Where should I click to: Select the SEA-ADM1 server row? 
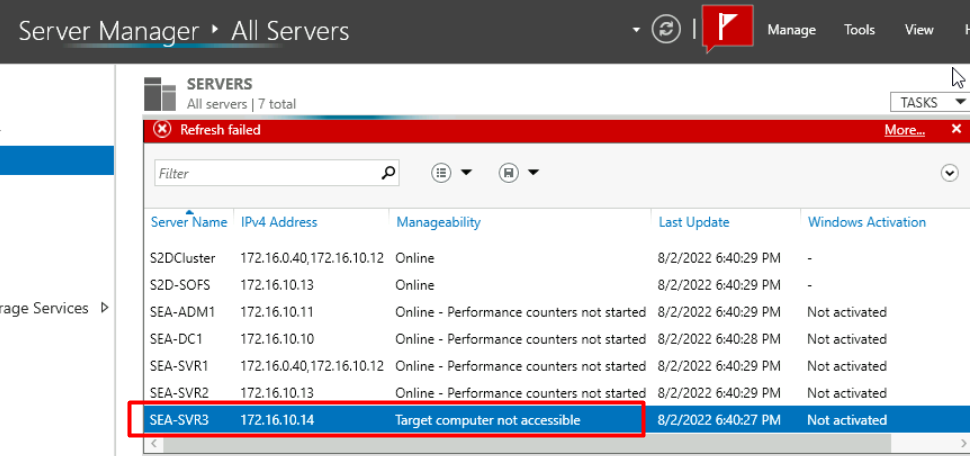click(x=557, y=312)
